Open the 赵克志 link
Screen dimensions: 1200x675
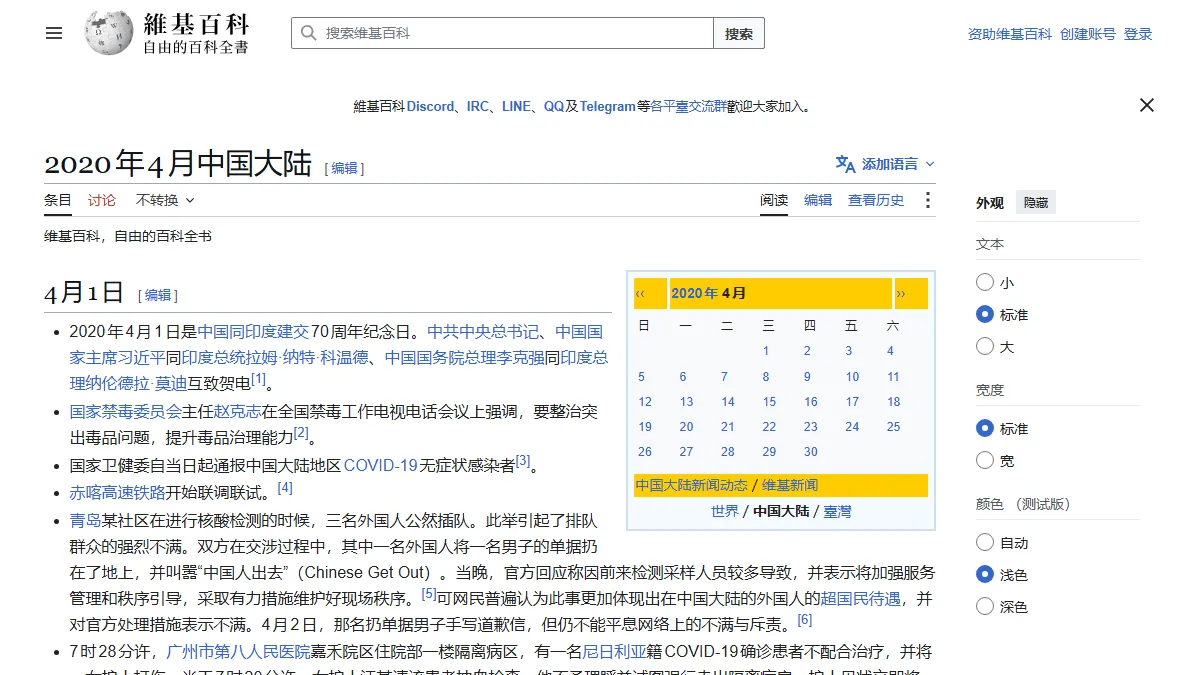pos(239,411)
